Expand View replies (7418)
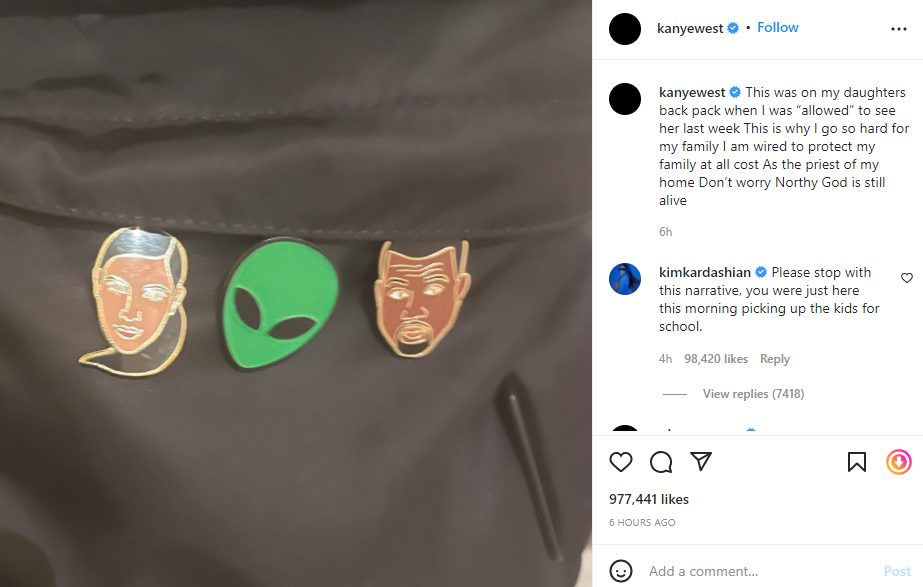 (753, 394)
